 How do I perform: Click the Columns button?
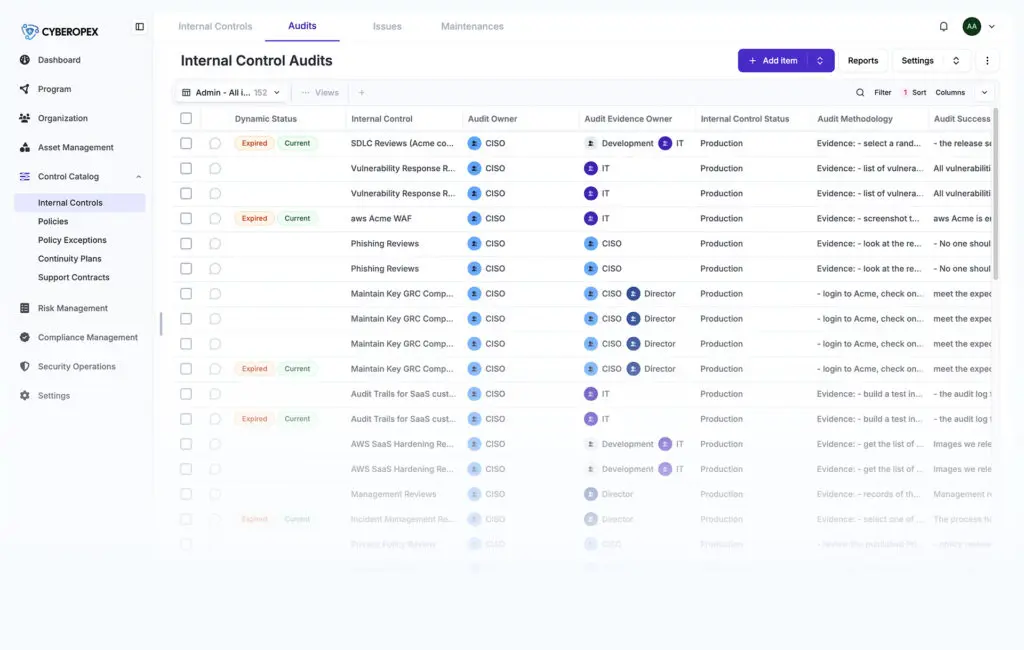click(950, 93)
